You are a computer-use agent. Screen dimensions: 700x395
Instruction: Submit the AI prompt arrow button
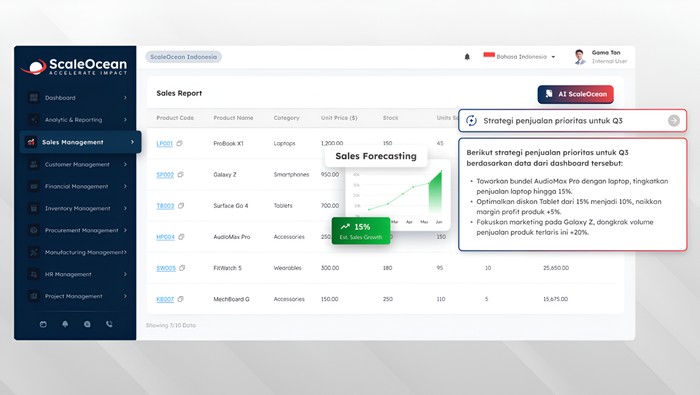click(674, 121)
